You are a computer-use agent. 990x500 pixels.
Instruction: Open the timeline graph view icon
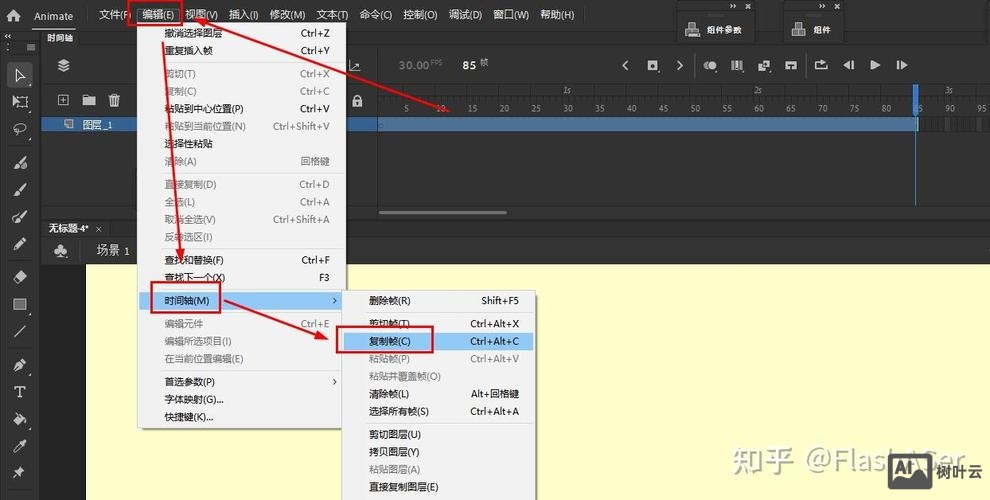355,66
